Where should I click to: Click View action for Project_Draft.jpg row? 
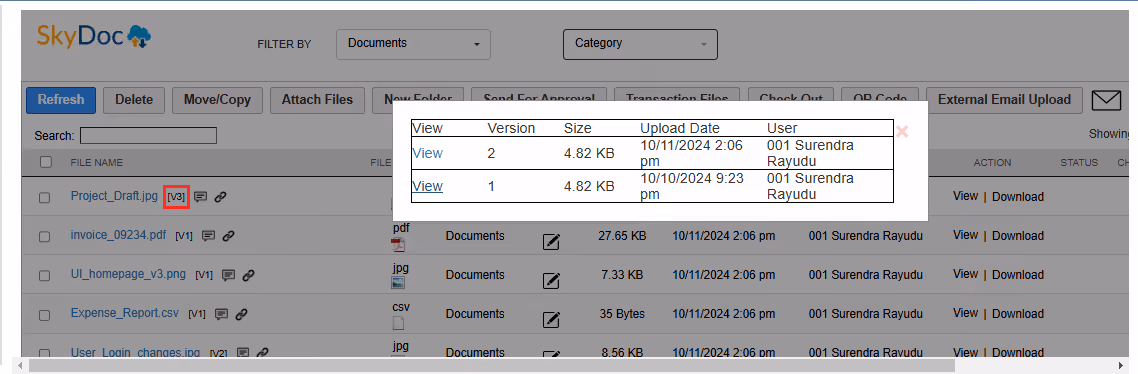tap(965, 196)
